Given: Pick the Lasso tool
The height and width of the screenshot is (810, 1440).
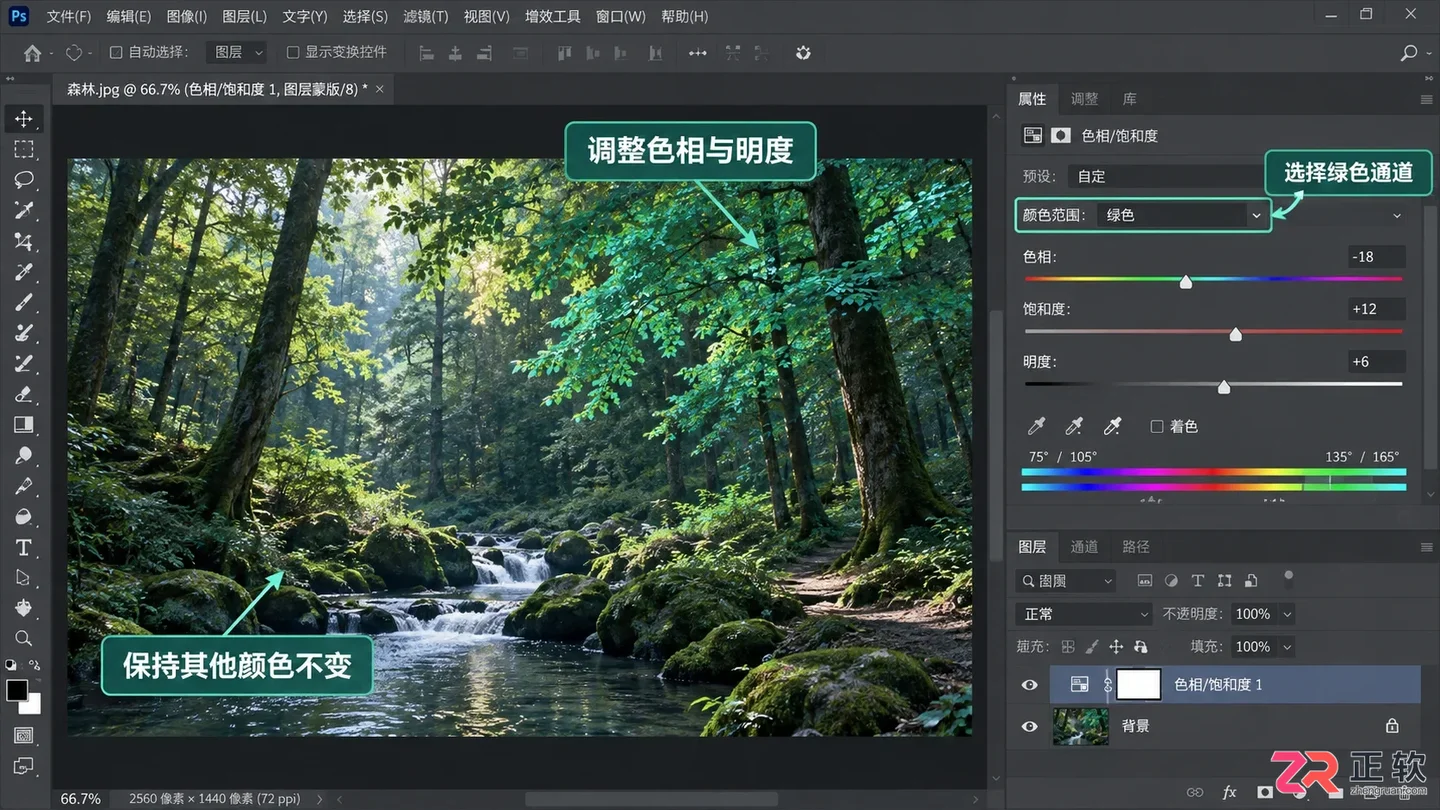Looking at the screenshot, I should [x=24, y=180].
